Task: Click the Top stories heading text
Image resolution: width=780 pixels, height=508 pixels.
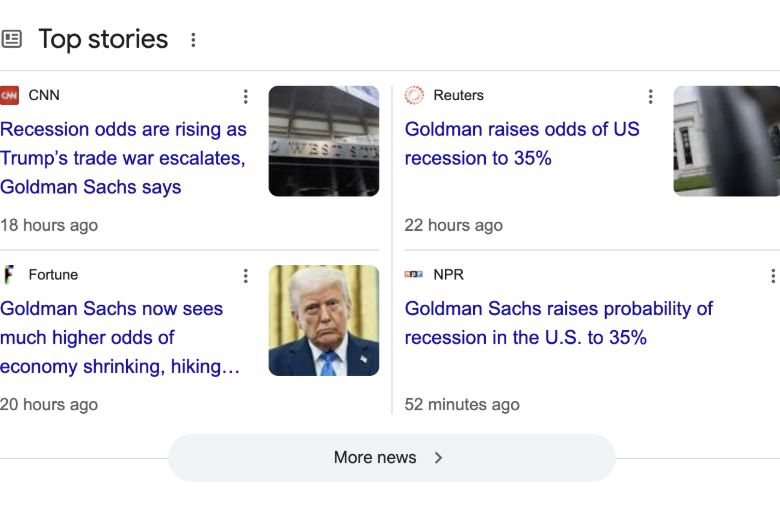Action: pos(103,39)
